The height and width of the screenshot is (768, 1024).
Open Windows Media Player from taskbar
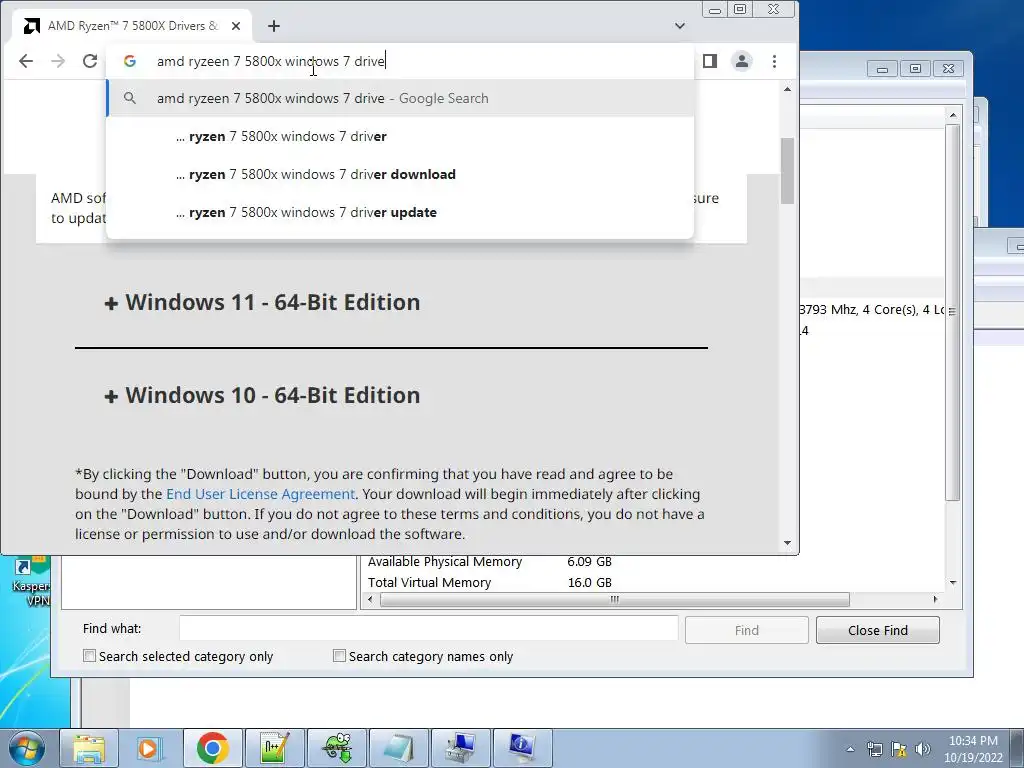click(x=151, y=748)
